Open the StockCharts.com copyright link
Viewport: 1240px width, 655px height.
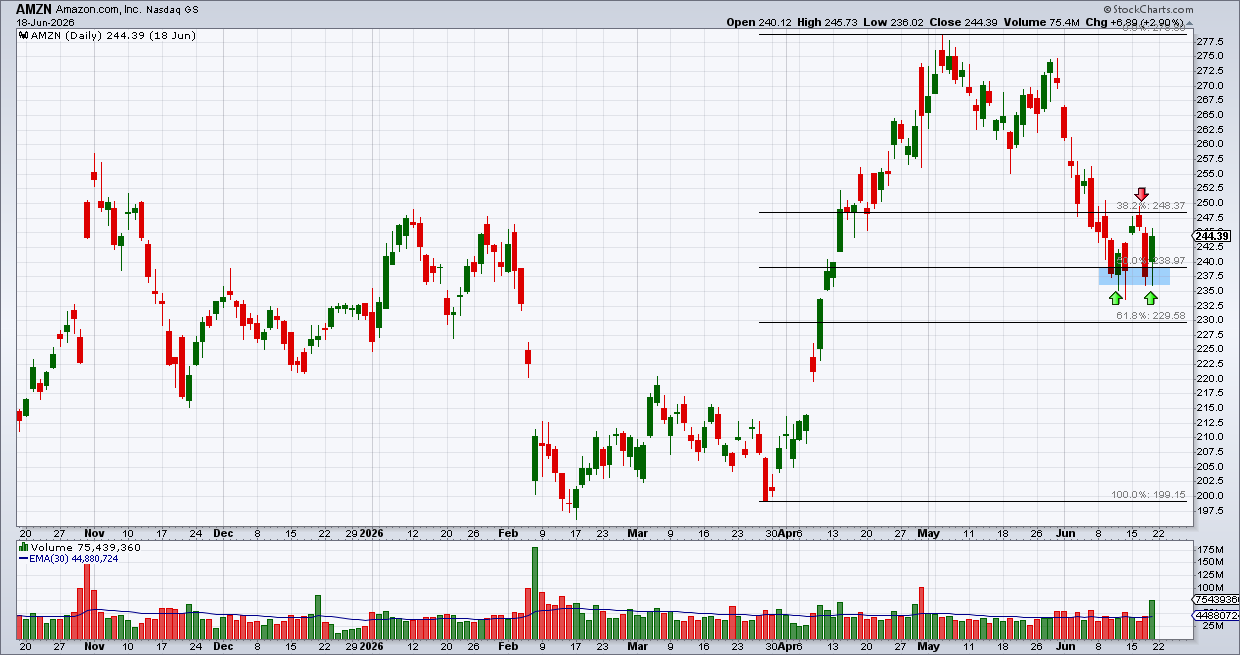(1150, 8)
